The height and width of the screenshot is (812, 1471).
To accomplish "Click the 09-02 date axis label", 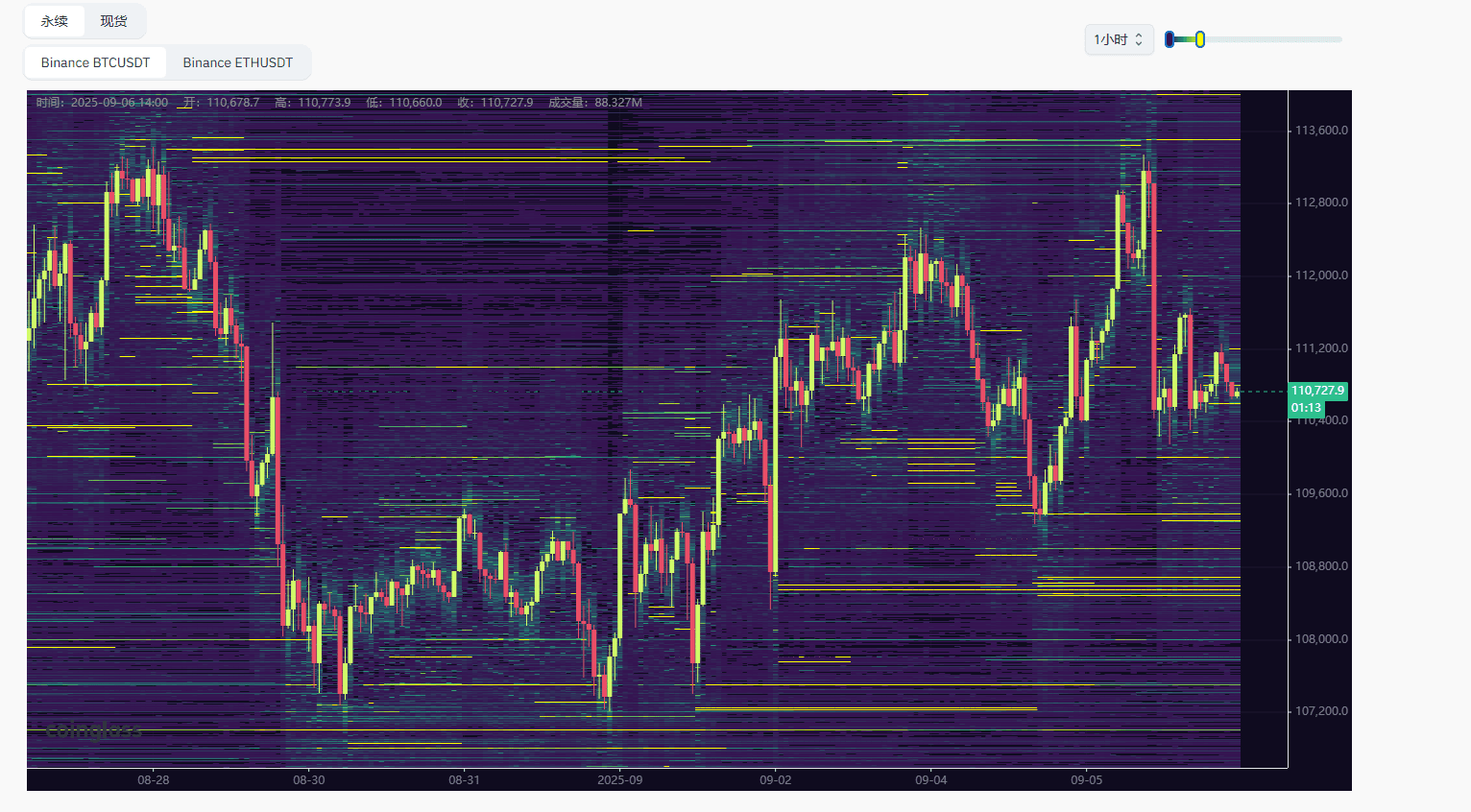I will tap(776, 780).
